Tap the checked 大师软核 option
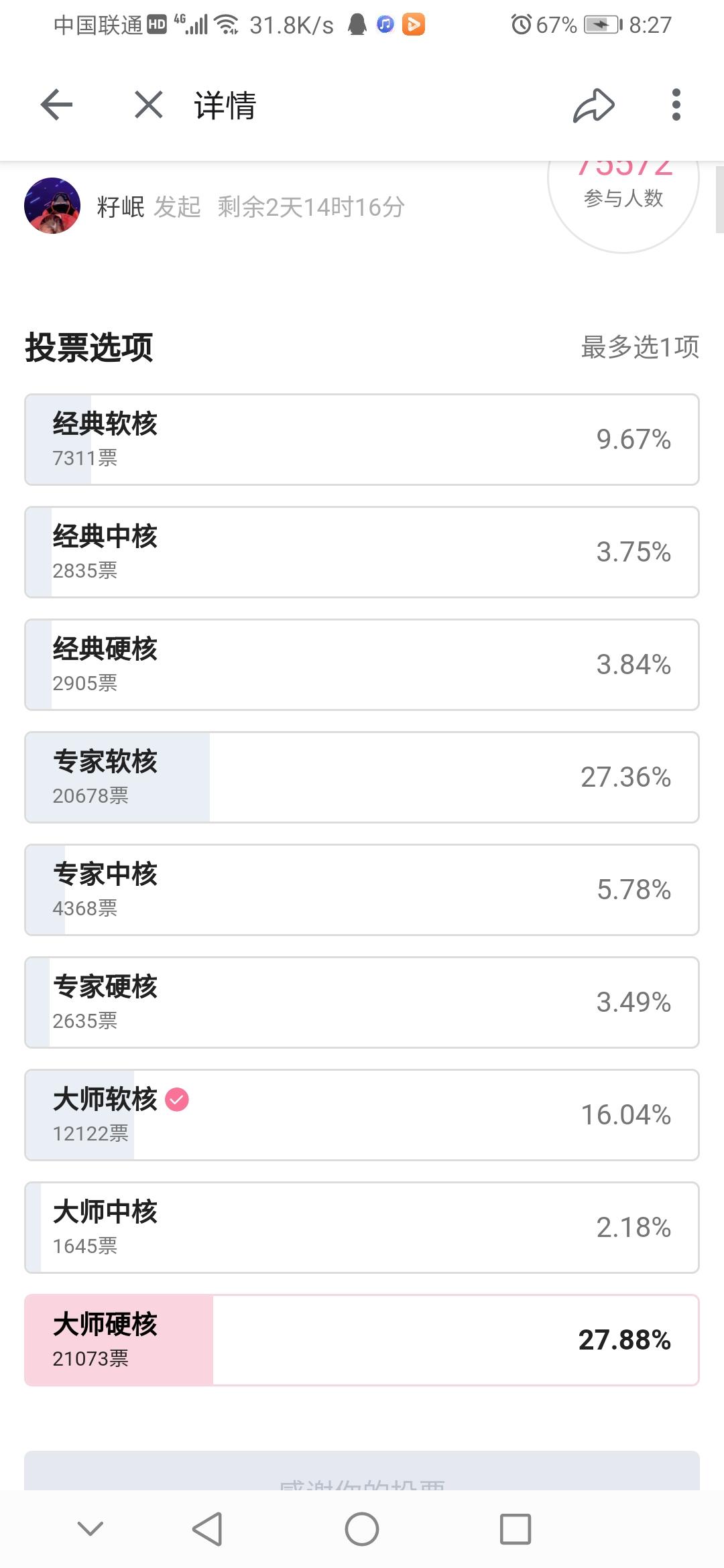 pyautogui.click(x=362, y=1115)
